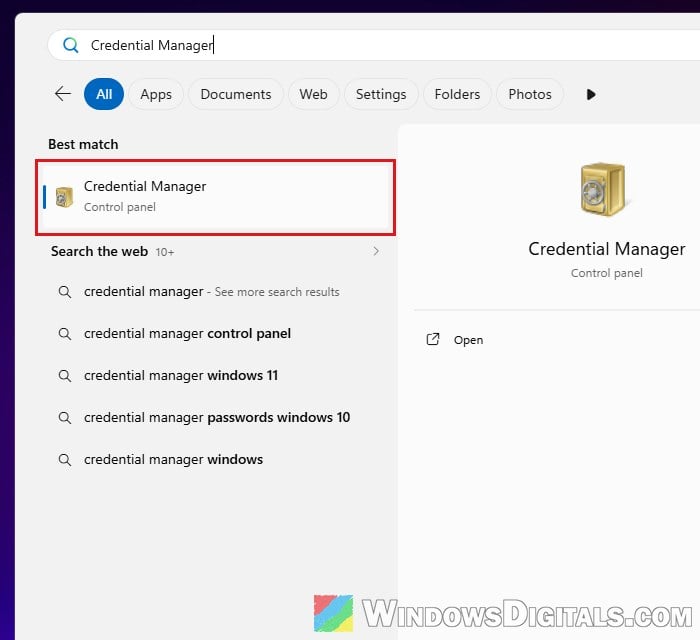The width and height of the screenshot is (700, 640).
Task: Click magnifier icon beside 'credential manager windows'
Action: tap(65, 460)
